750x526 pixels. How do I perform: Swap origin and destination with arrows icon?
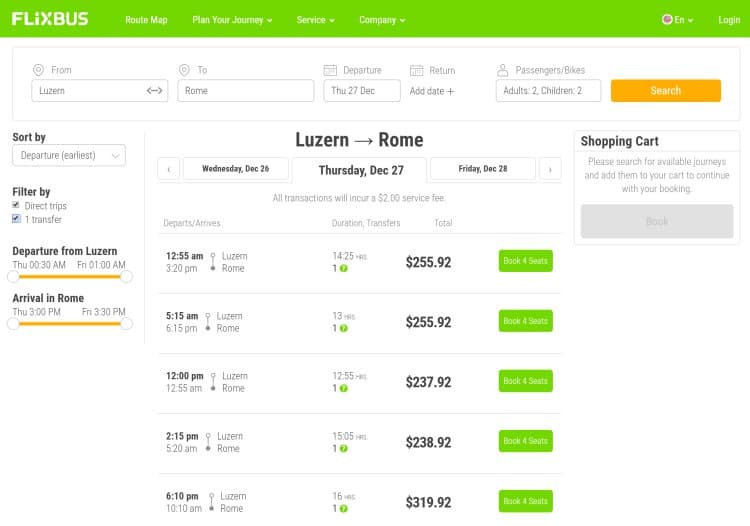pyautogui.click(x=154, y=91)
